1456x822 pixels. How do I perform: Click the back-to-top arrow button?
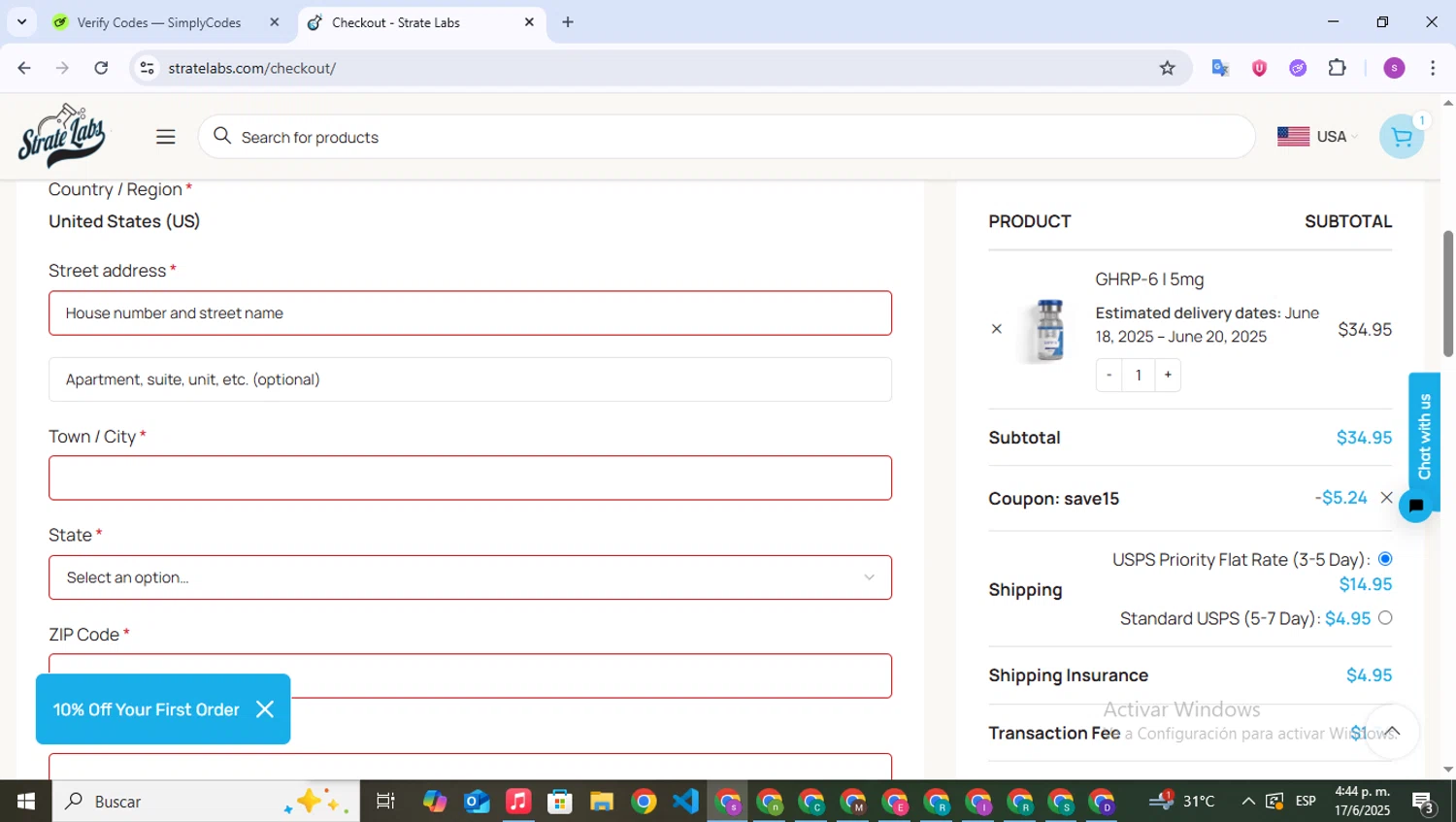click(x=1392, y=732)
